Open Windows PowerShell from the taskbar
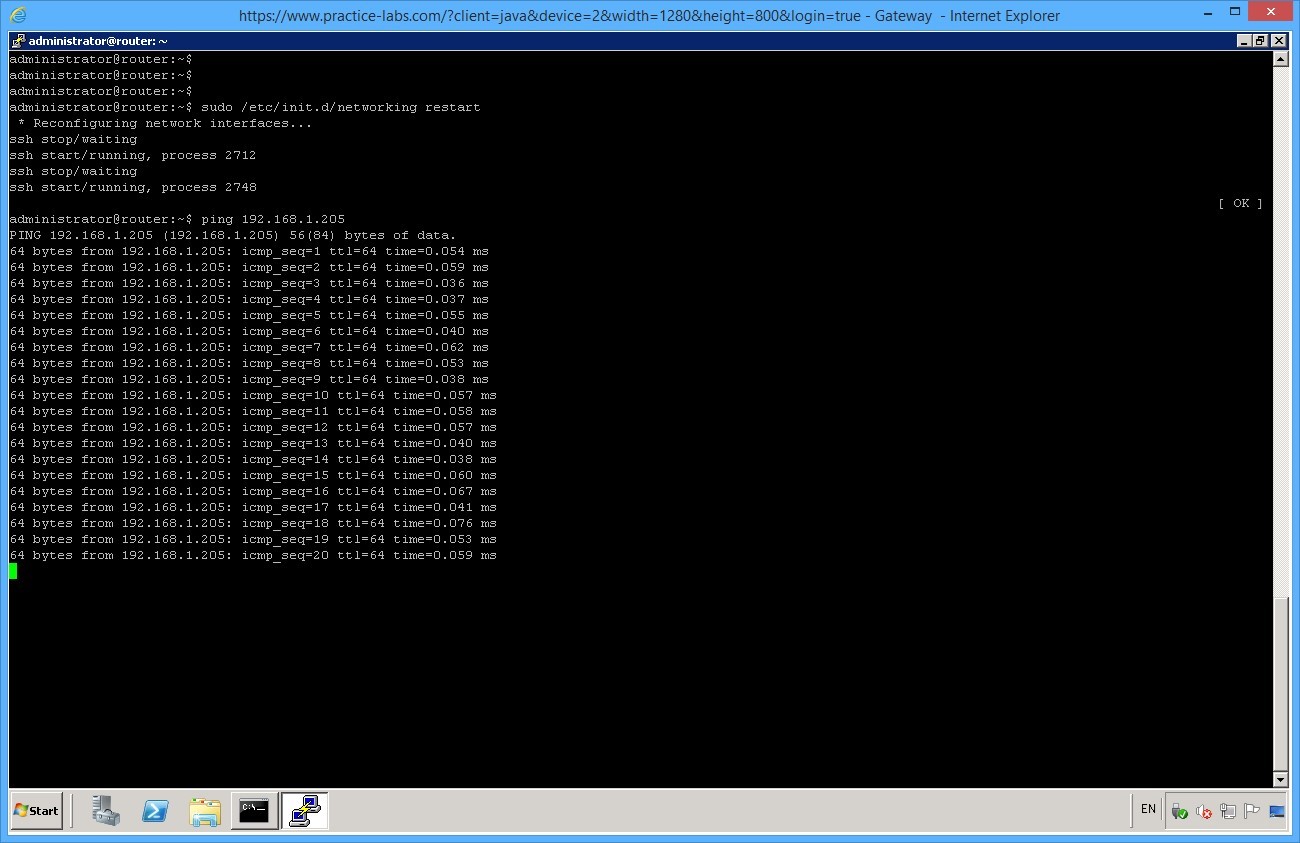The image size is (1300, 843). pos(155,811)
